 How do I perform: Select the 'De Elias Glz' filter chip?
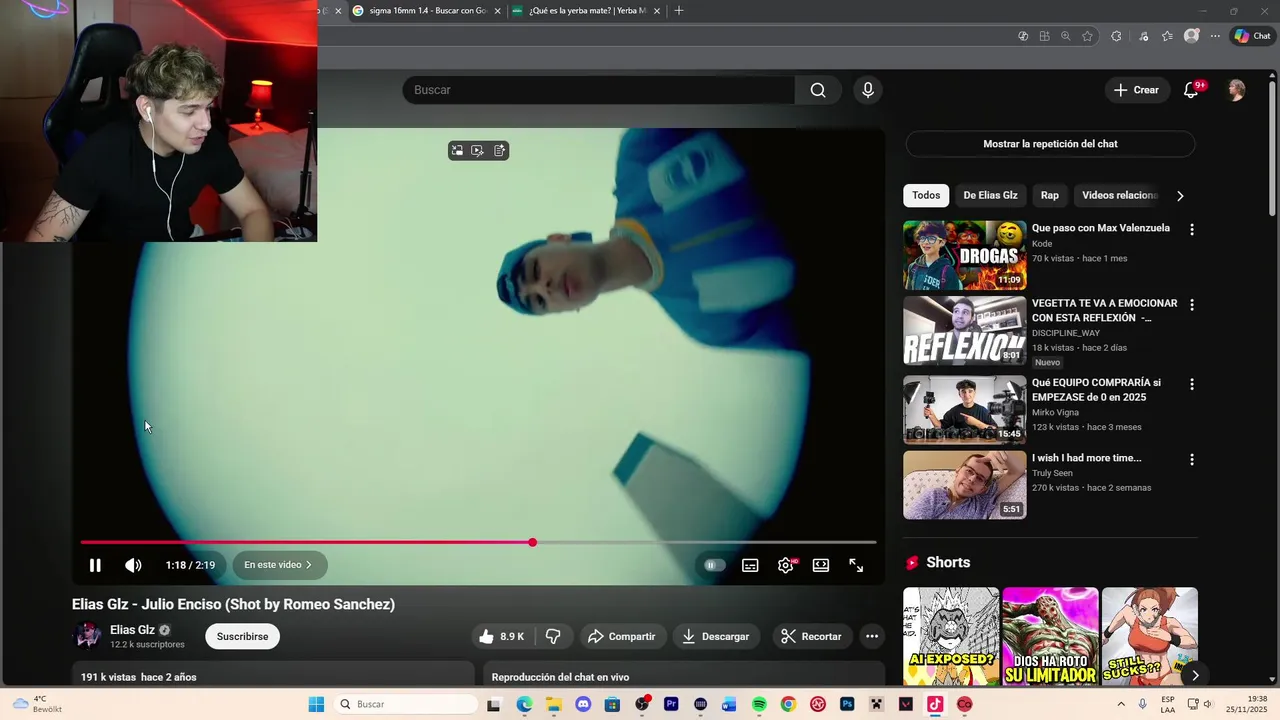[990, 195]
